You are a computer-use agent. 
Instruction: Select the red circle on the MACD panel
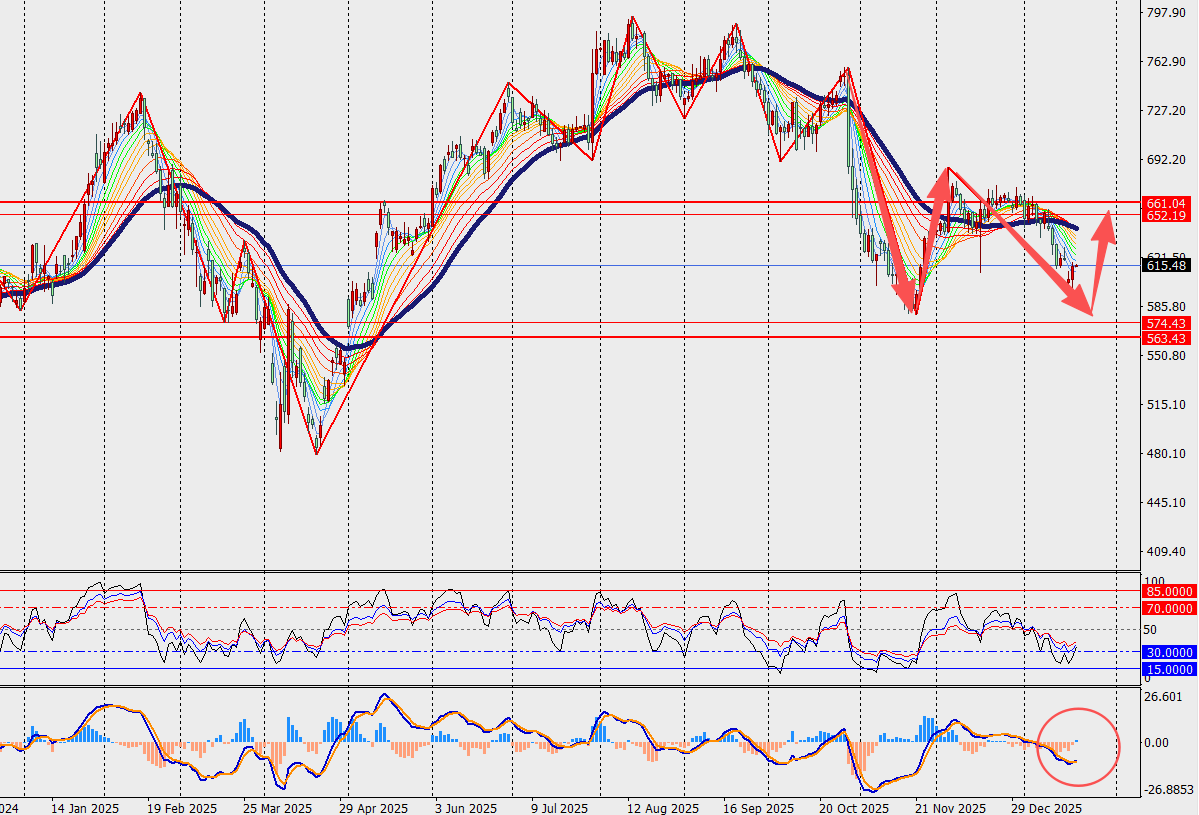1076,745
